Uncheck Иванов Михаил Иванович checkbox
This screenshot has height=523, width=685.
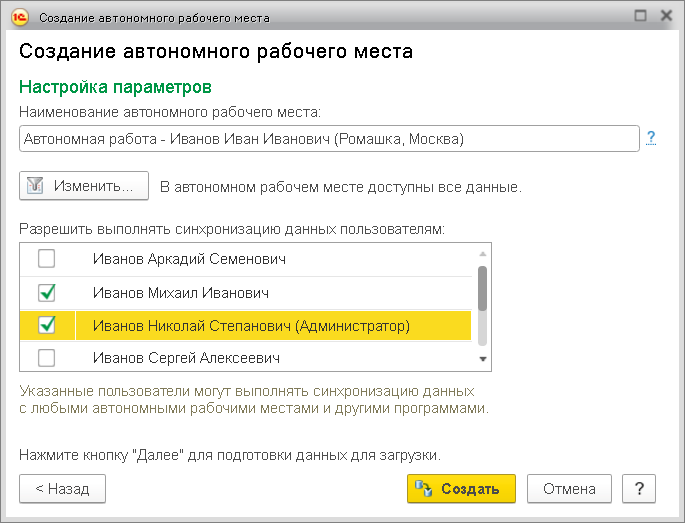(47, 293)
